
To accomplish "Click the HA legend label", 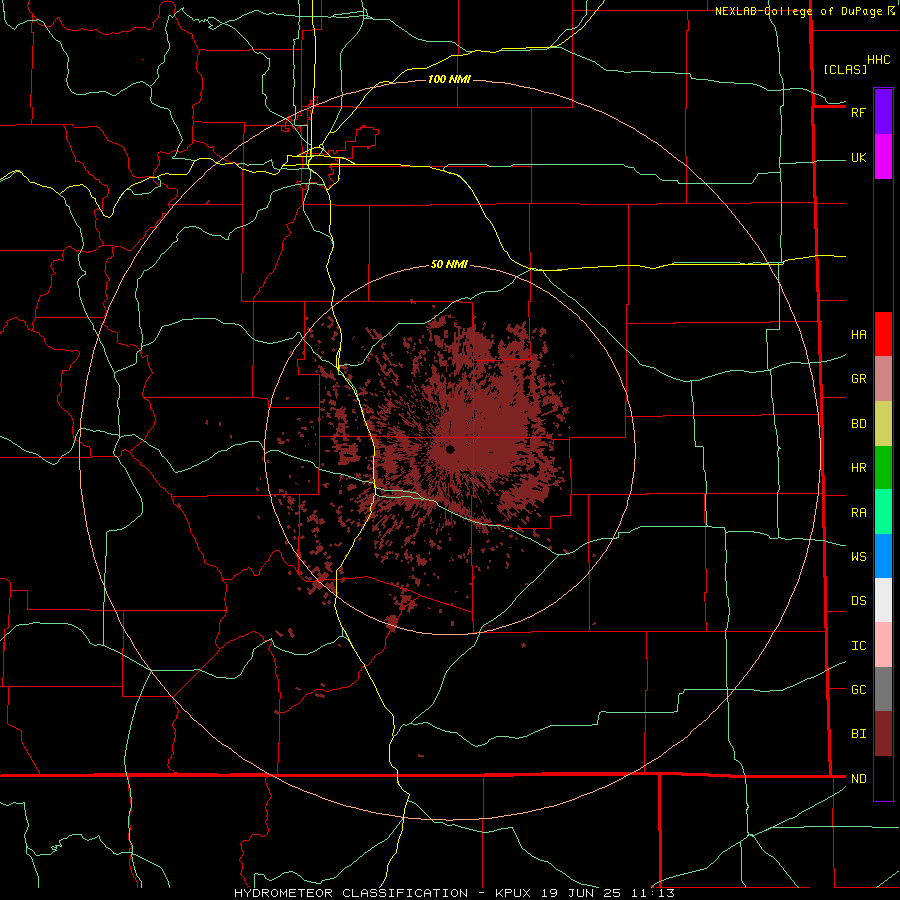I will tap(858, 335).
